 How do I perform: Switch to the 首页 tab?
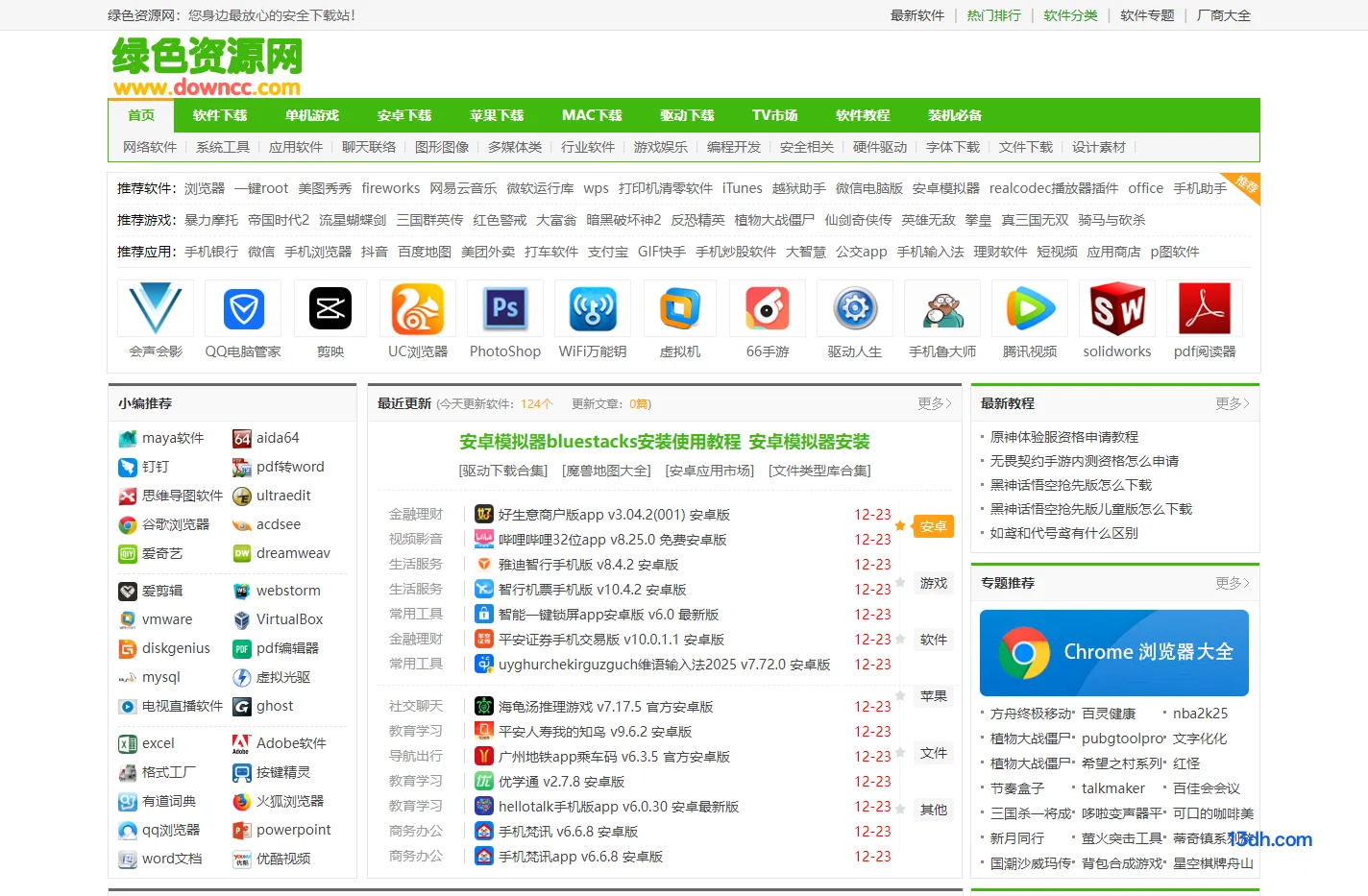(141, 115)
